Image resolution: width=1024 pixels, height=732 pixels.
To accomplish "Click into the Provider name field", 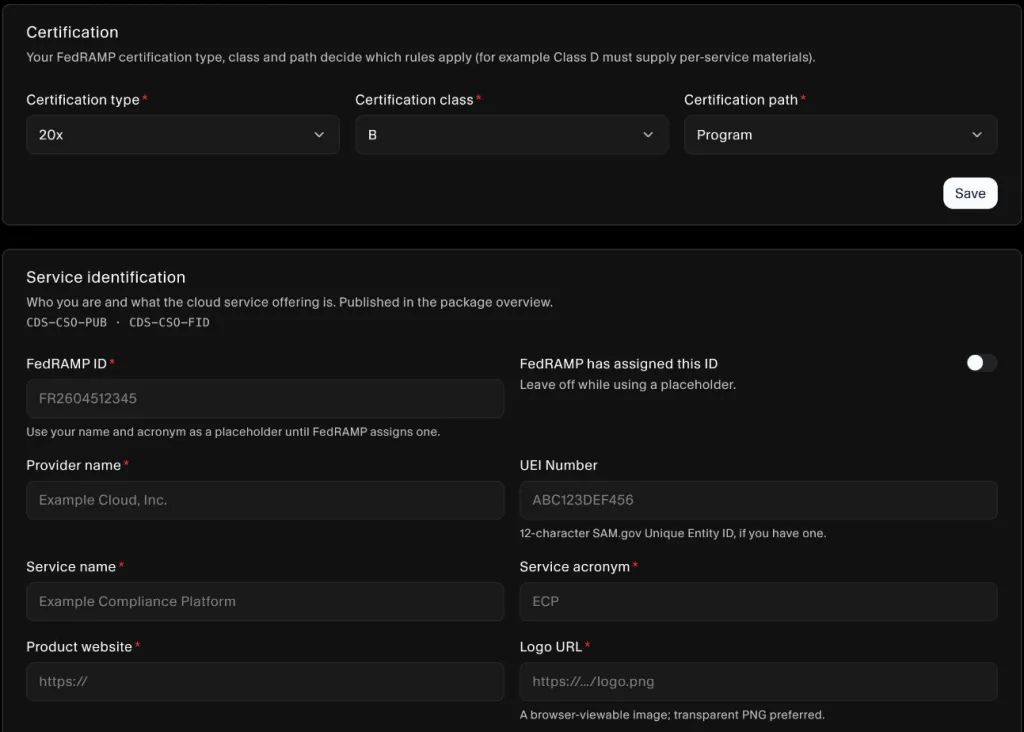I will point(265,500).
